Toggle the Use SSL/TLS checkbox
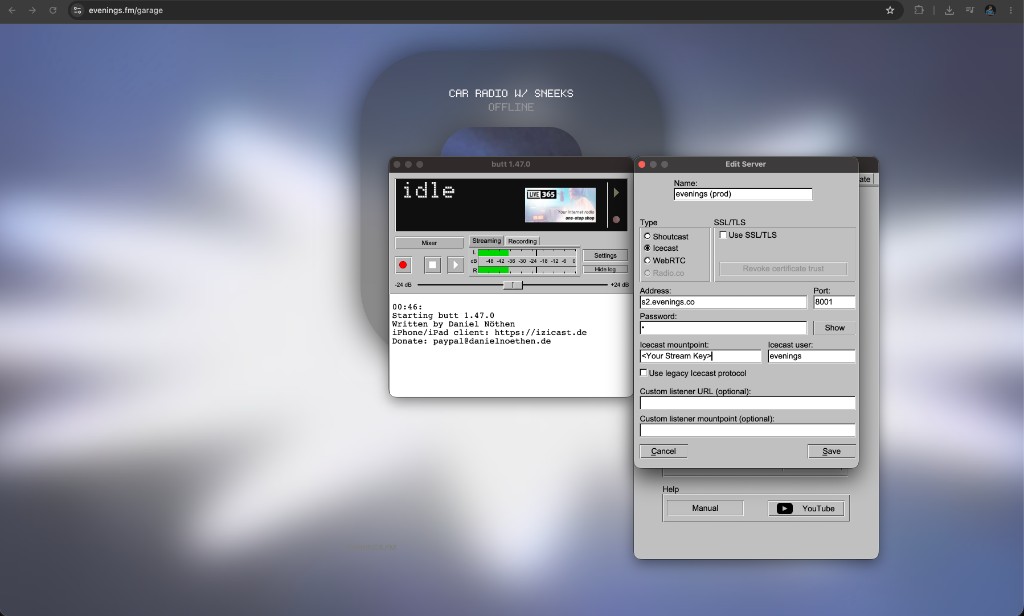This screenshot has height=616, width=1024. pyautogui.click(x=723, y=235)
